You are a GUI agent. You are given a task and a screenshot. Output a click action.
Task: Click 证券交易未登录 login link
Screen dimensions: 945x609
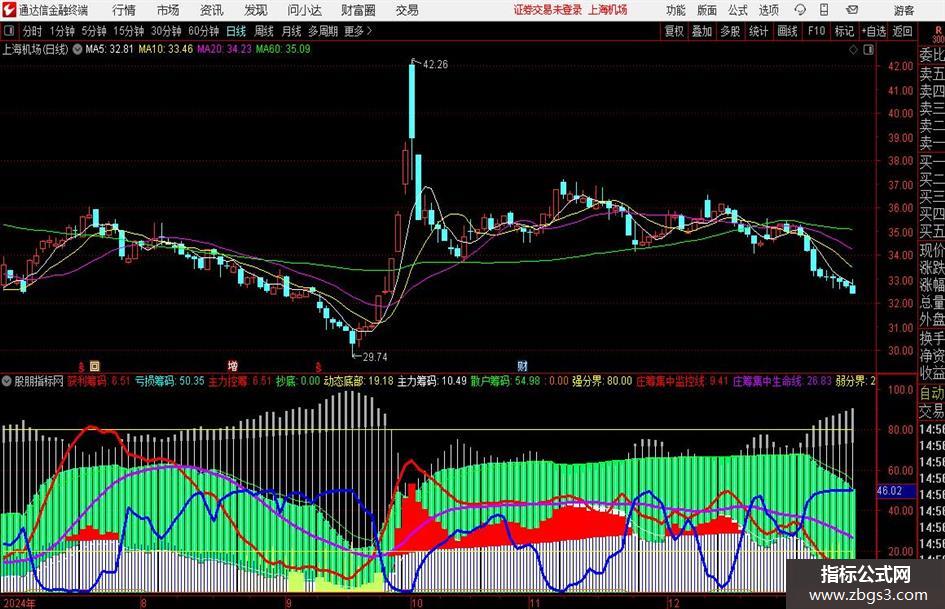pos(548,10)
